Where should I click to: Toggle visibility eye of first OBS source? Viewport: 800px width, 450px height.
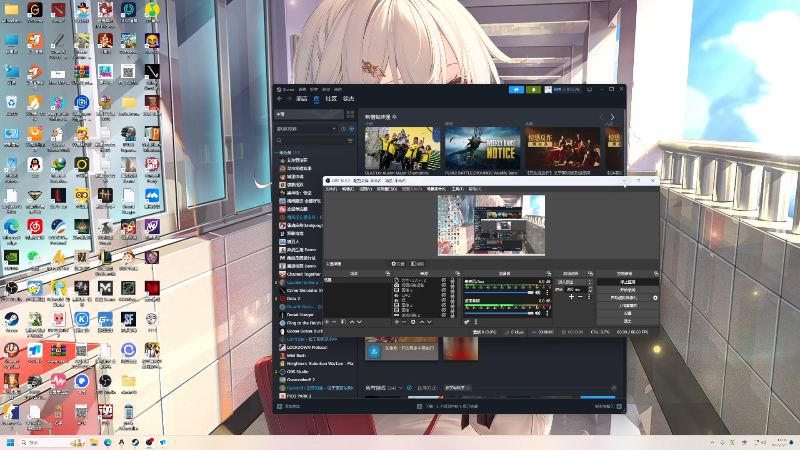coord(444,280)
